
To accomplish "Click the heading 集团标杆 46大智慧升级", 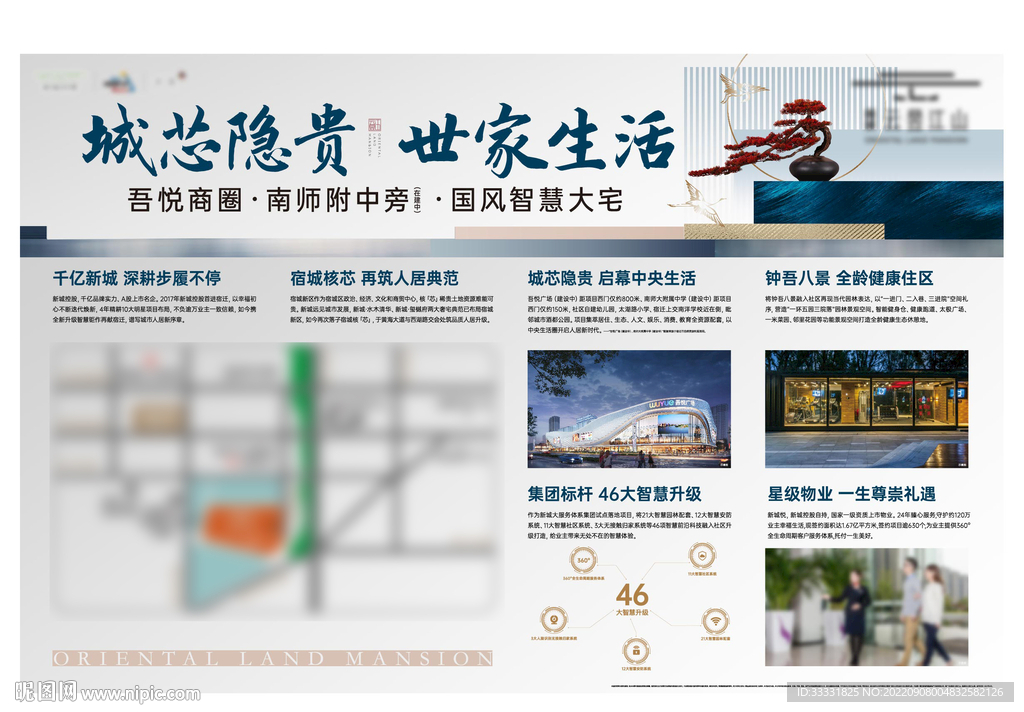I will click(x=615, y=494).
